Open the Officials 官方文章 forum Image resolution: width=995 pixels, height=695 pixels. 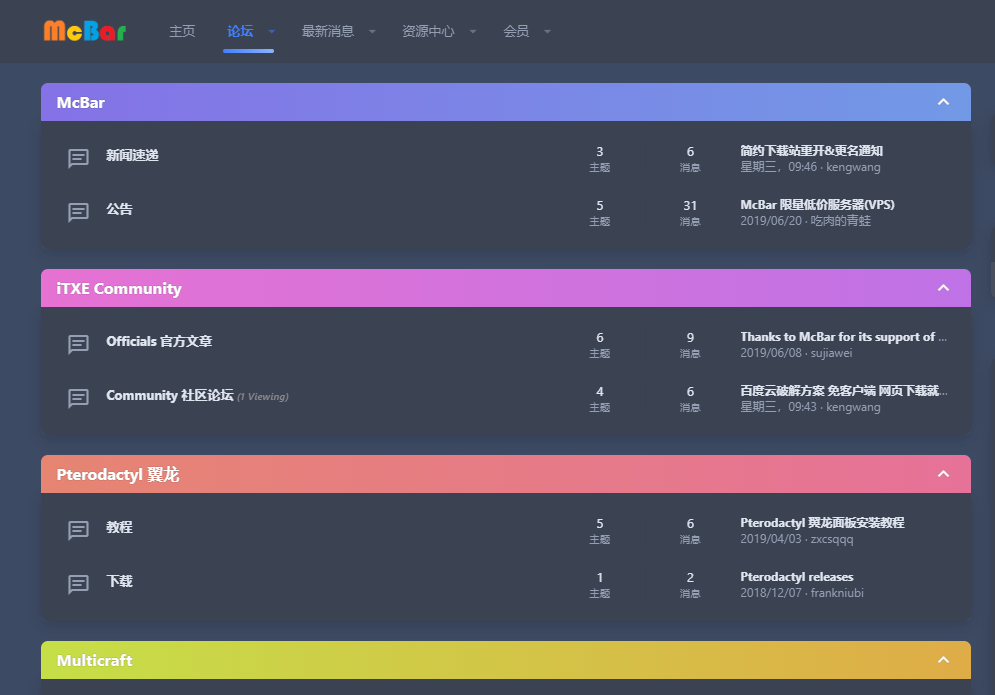(x=159, y=341)
